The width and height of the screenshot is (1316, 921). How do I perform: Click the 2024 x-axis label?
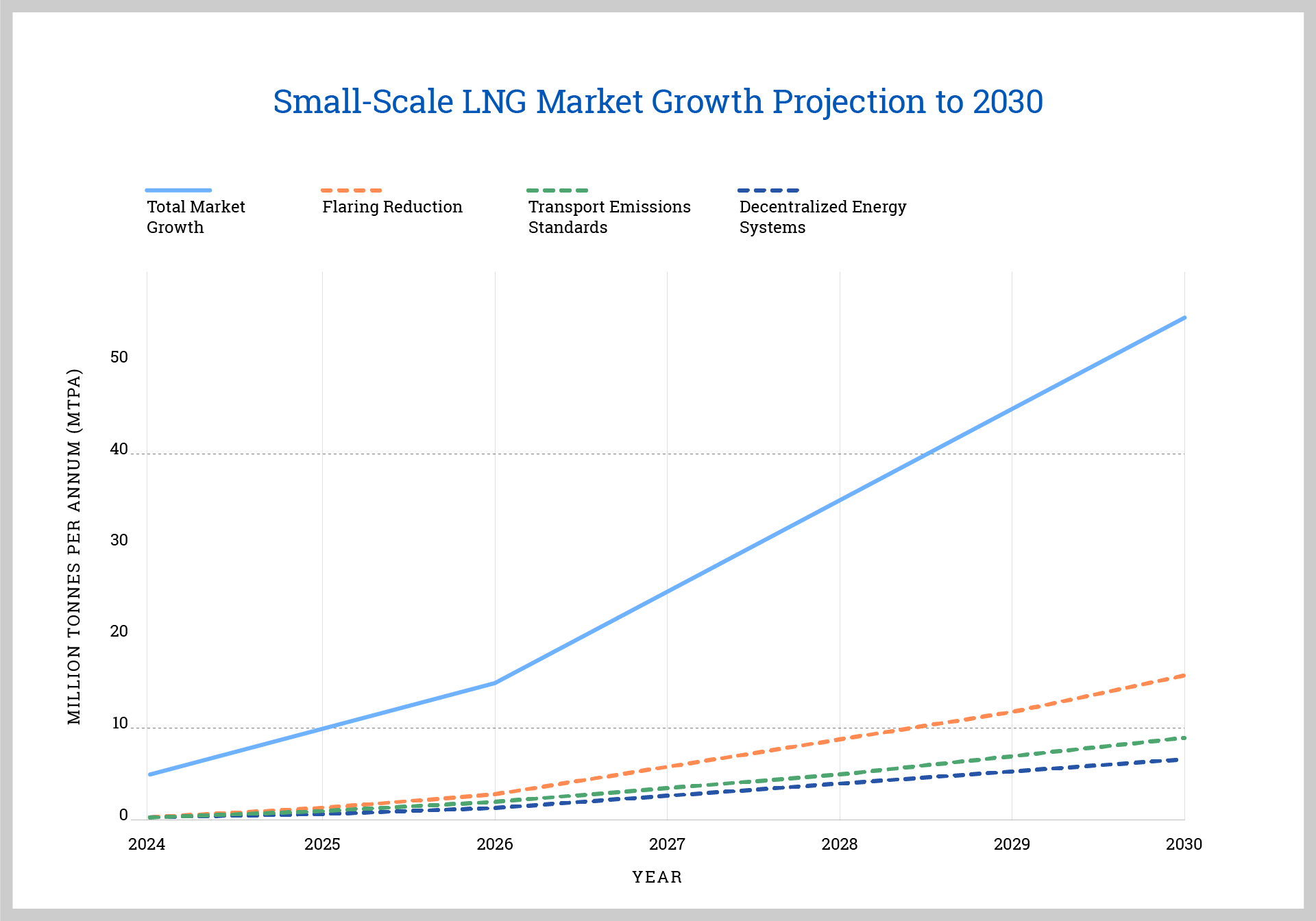click(147, 844)
